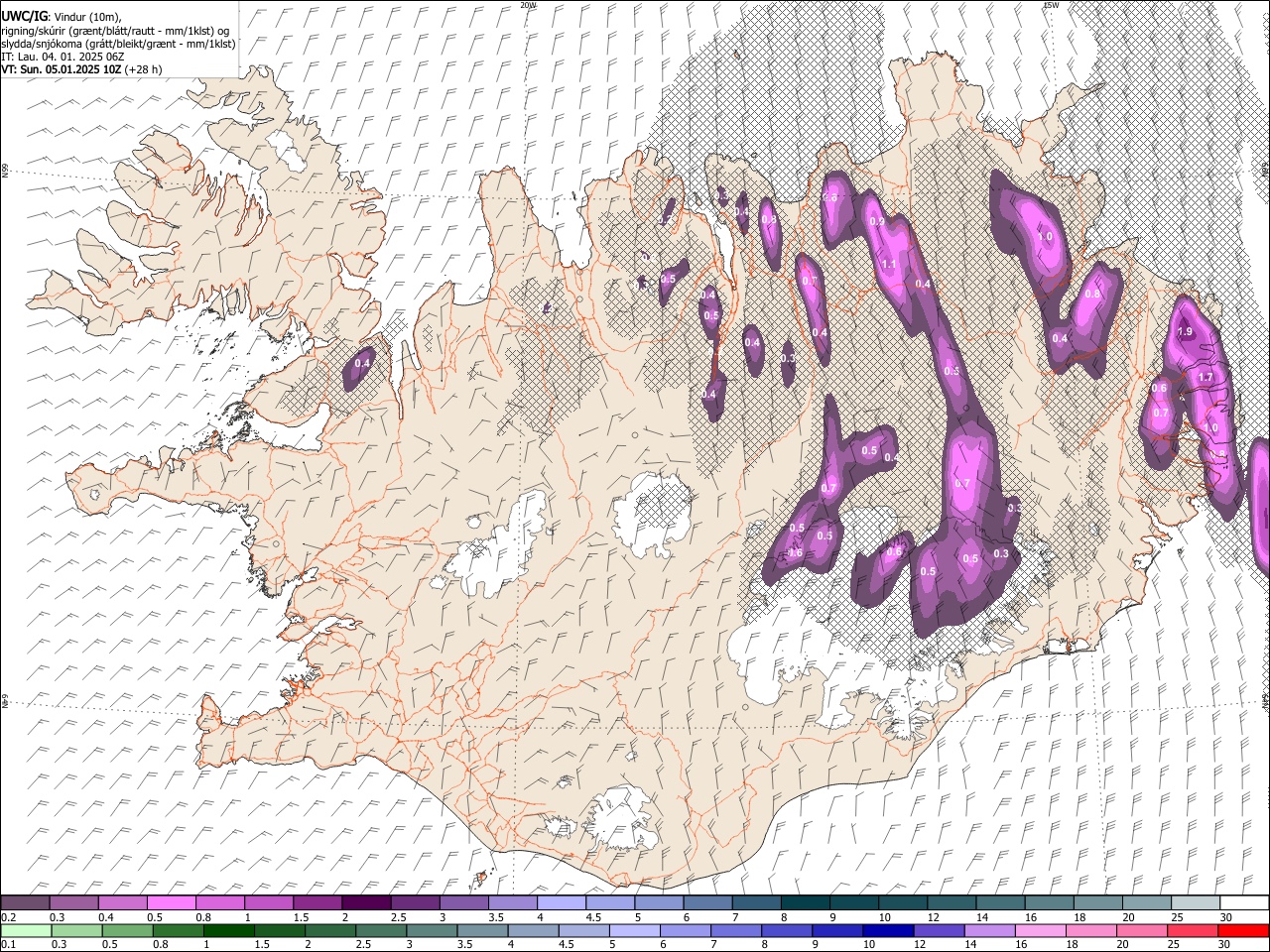Select lower scale swatch labeled 30, bright red
Screen dimensions: 1270x952
1243,930
